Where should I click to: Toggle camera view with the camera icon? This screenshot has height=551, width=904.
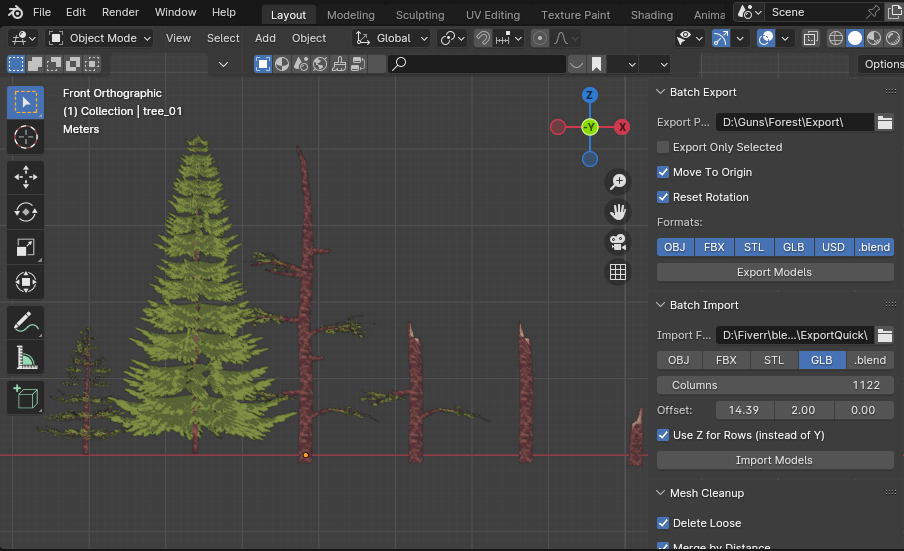(618, 242)
